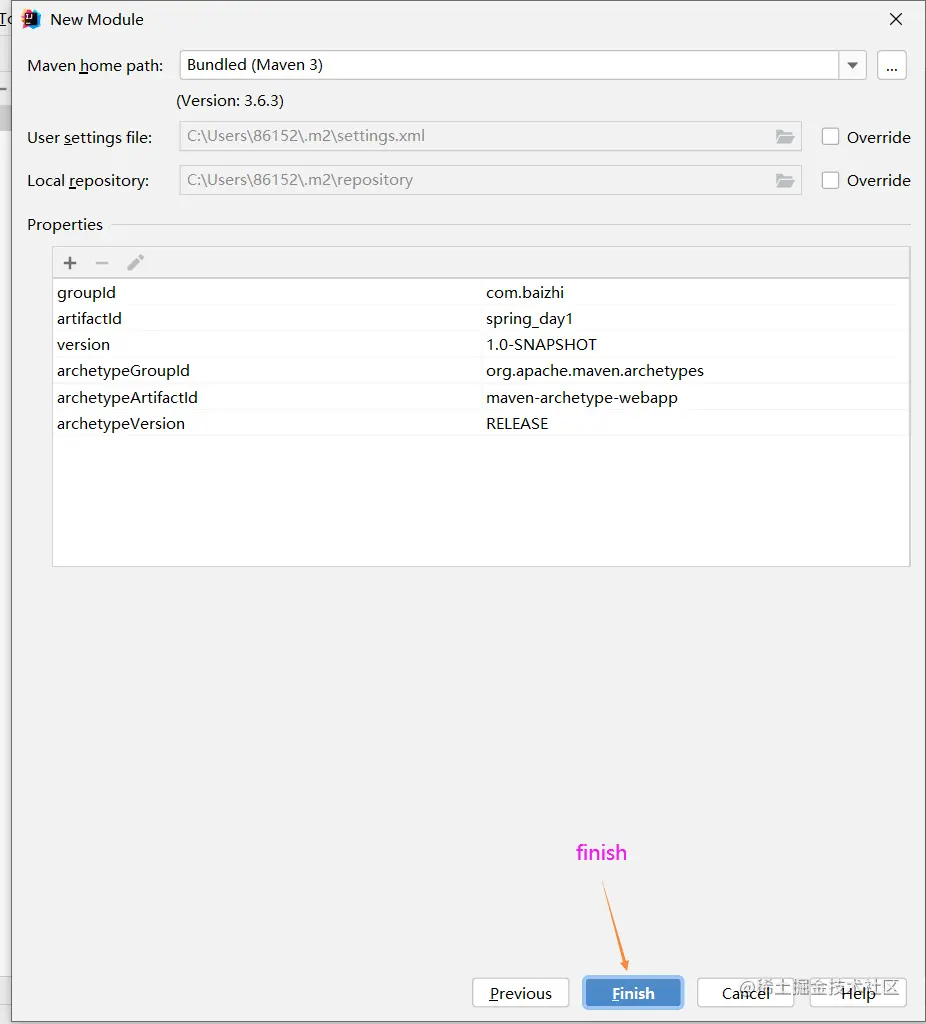Click the Local repository path field
Image resolution: width=926 pixels, height=1024 pixels.
(x=490, y=180)
